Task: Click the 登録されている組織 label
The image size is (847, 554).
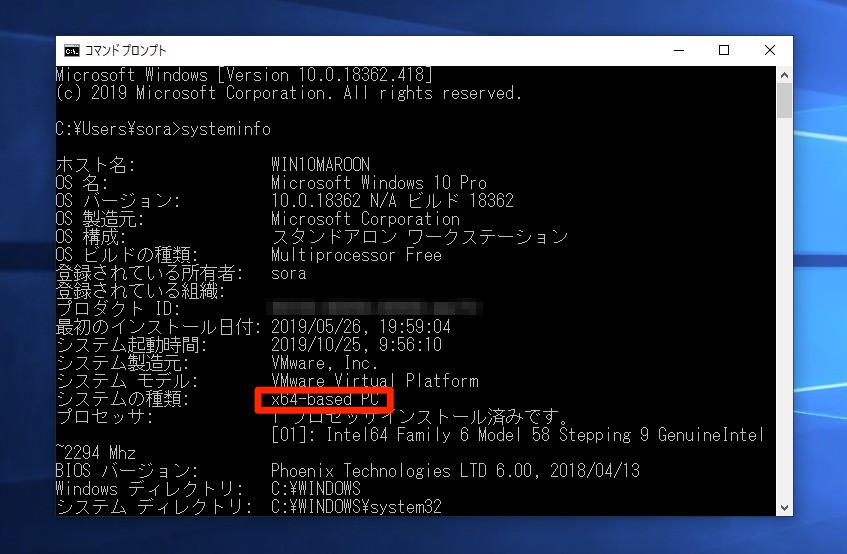Action: (140, 291)
